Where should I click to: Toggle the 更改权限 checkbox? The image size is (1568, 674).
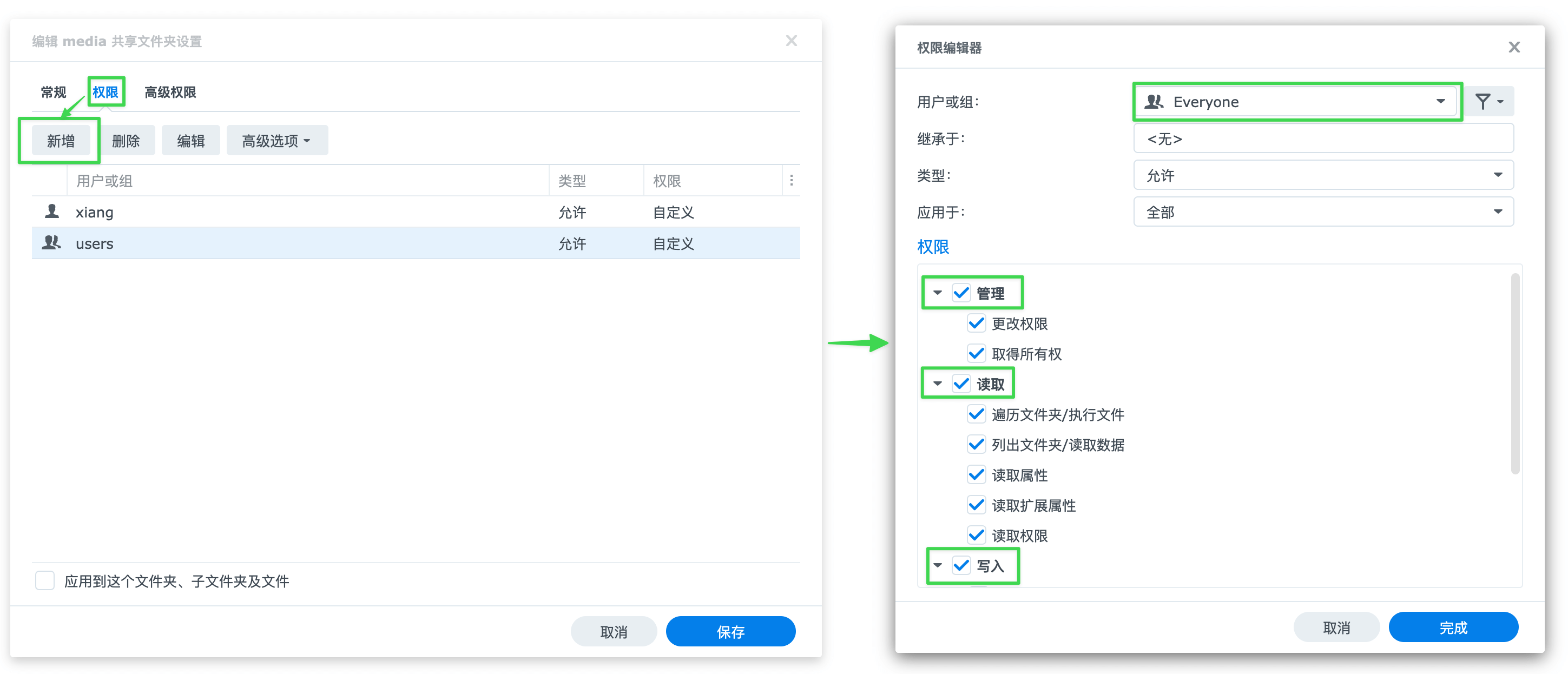coord(976,323)
